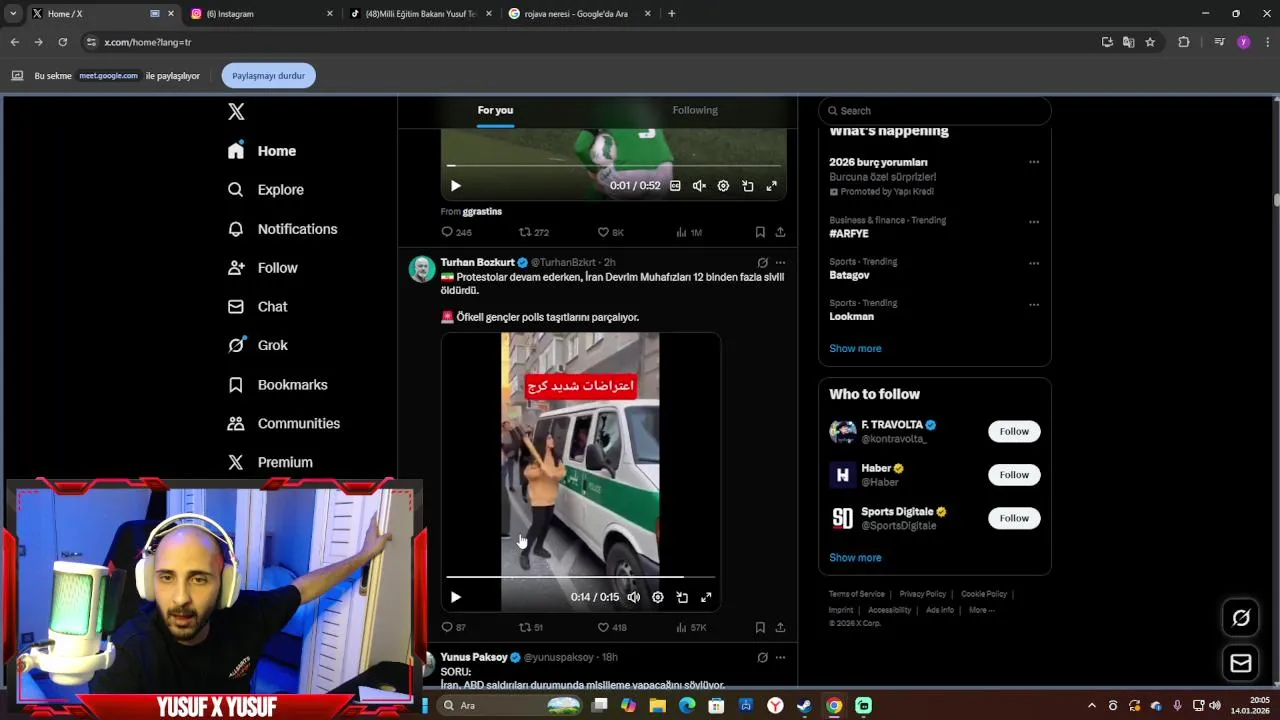
Task: Open Notifications in the sidebar
Action: tap(282, 229)
